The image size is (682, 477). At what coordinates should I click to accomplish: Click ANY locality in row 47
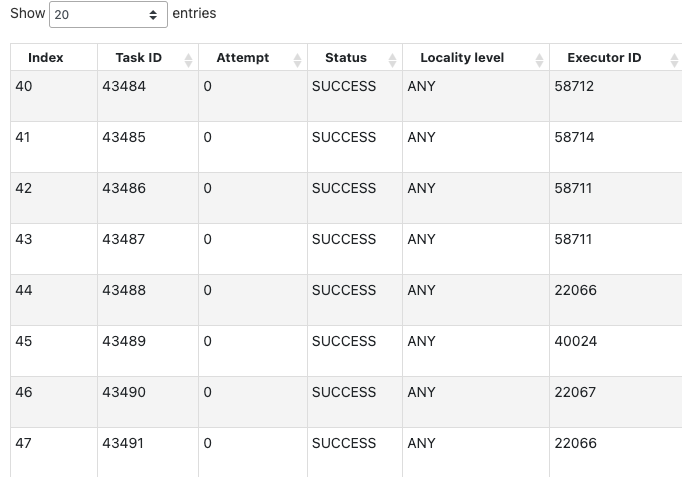point(421,444)
